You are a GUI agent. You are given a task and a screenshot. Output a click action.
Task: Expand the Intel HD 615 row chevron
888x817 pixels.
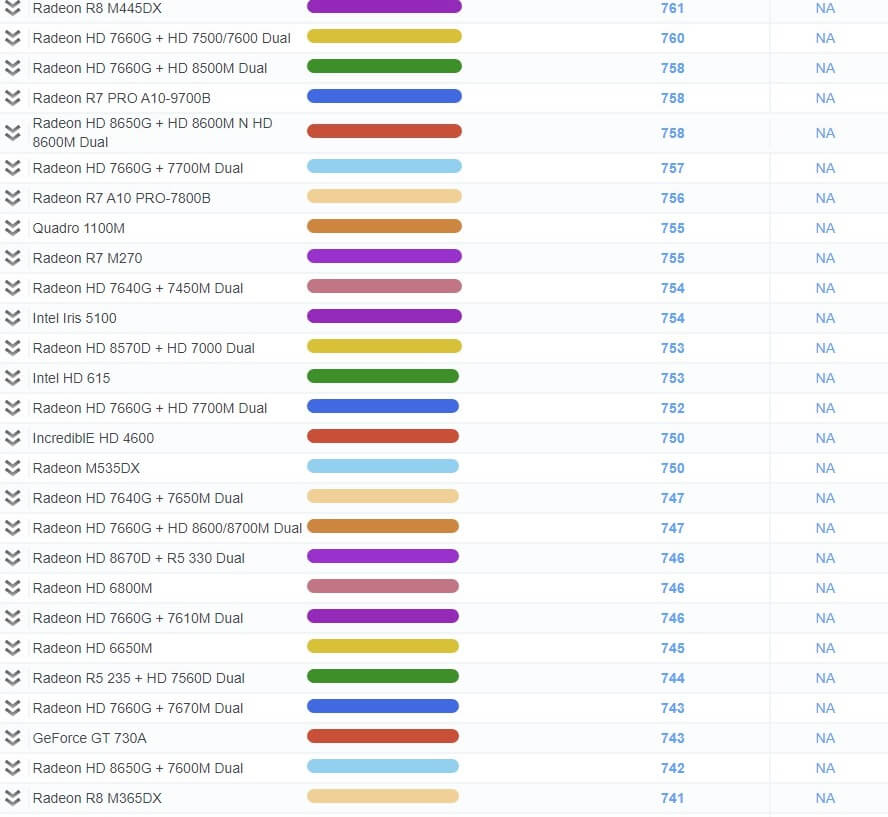point(12,378)
